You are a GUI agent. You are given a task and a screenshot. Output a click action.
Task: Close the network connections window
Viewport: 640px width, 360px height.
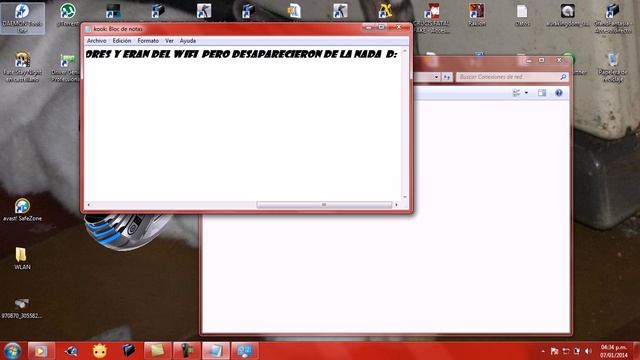pyautogui.click(x=559, y=60)
